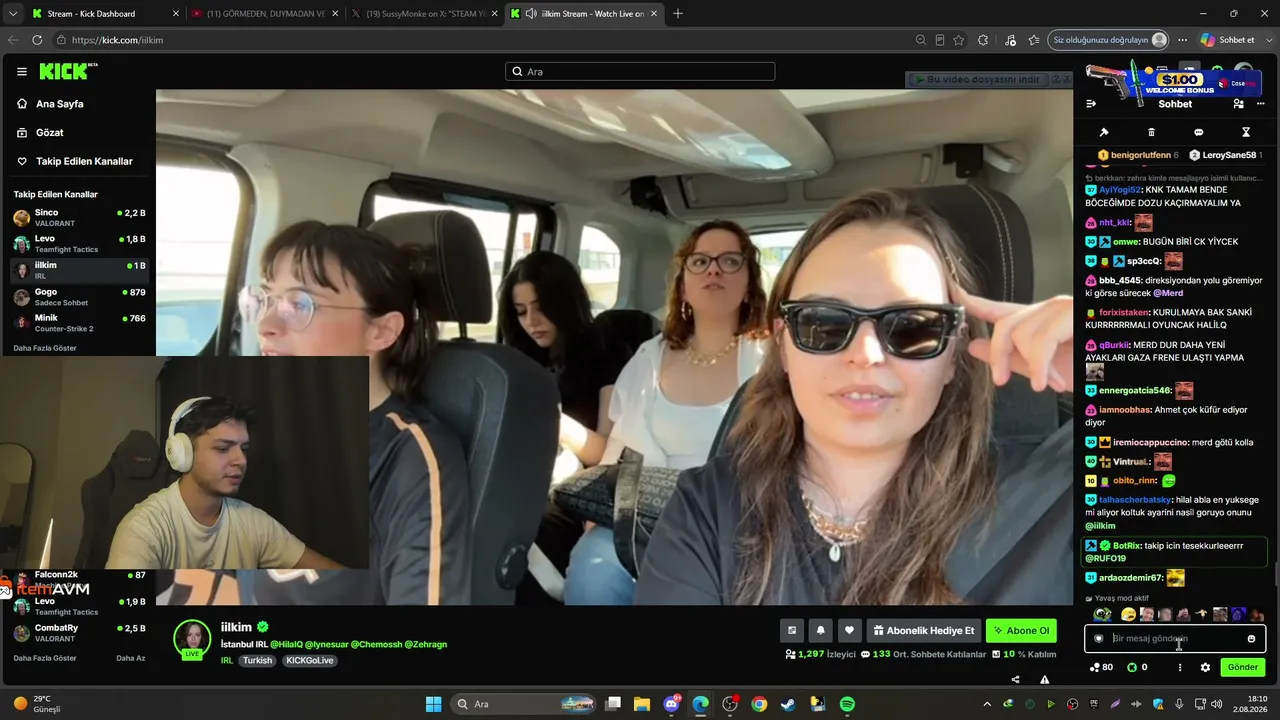
Task: Toggle notification bell for iilkim
Action: pos(821,630)
